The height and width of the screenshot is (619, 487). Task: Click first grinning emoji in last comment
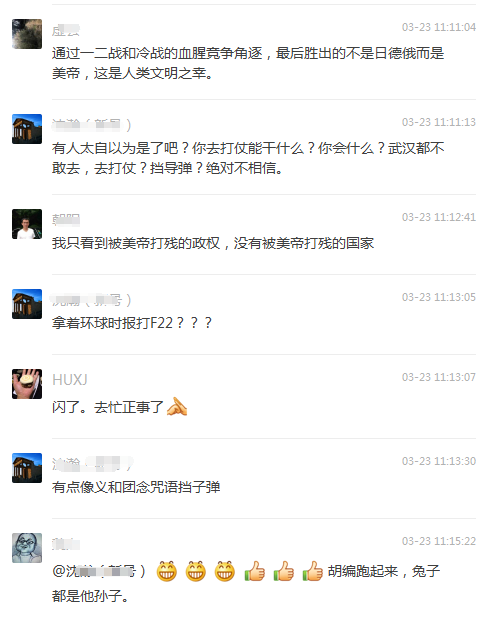[x=167, y=571]
